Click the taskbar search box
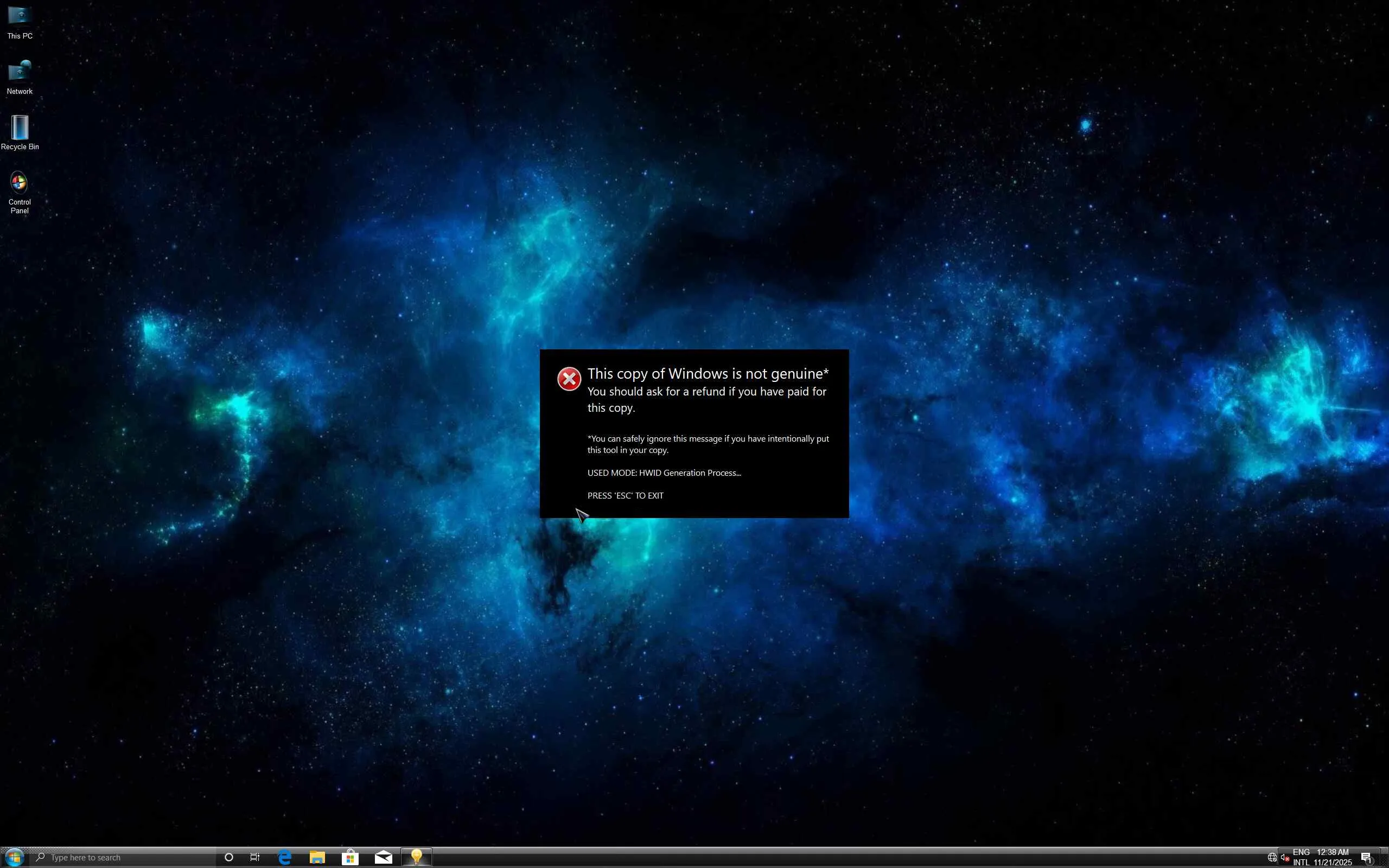The image size is (1389, 868). coord(123,857)
